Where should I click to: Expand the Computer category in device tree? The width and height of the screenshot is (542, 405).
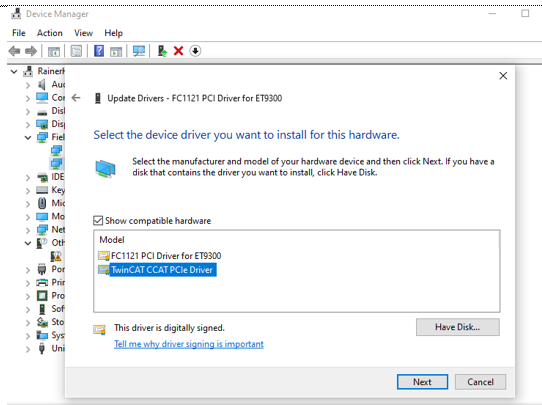(28, 98)
